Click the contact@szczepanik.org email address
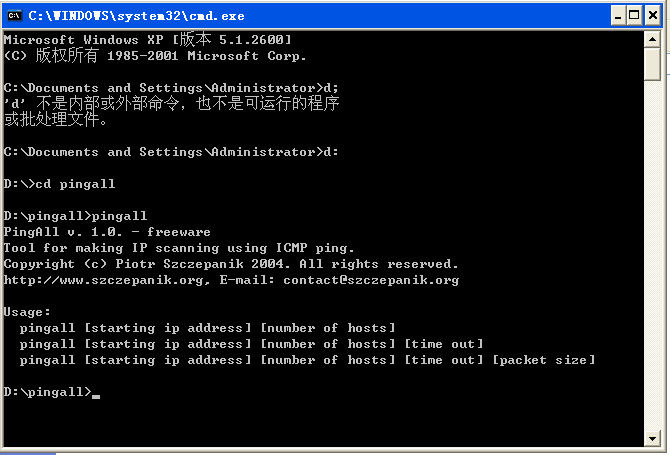Viewport: 670px width, 455px height. click(371, 280)
